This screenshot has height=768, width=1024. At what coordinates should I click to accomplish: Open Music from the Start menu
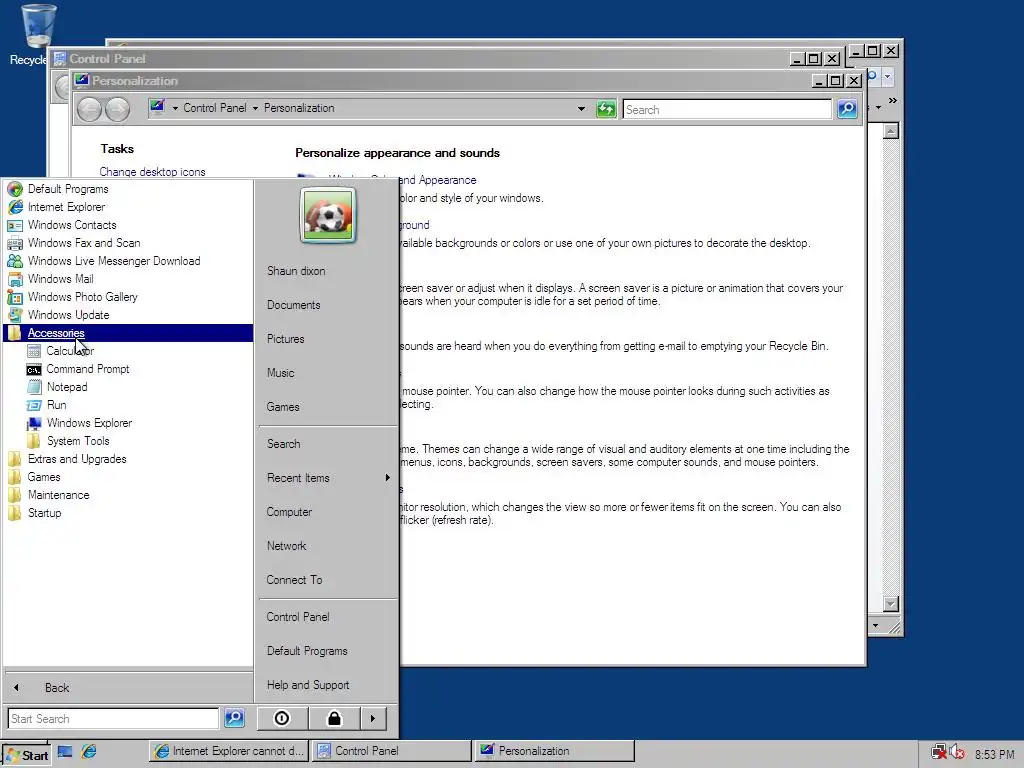(x=280, y=373)
